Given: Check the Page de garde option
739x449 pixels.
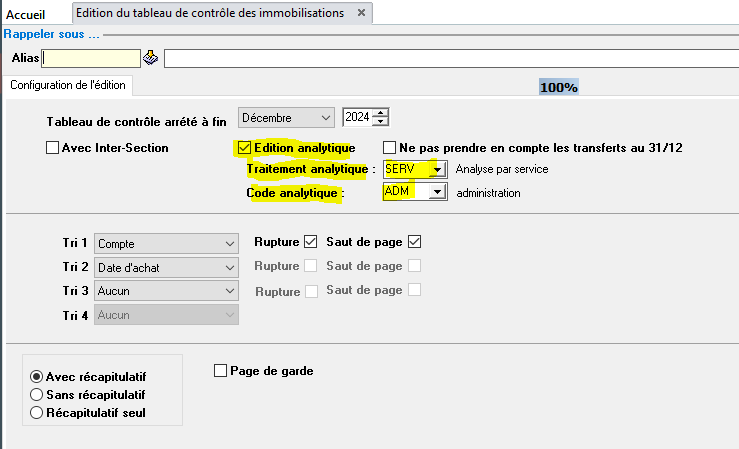Looking at the screenshot, I should tap(221, 371).
